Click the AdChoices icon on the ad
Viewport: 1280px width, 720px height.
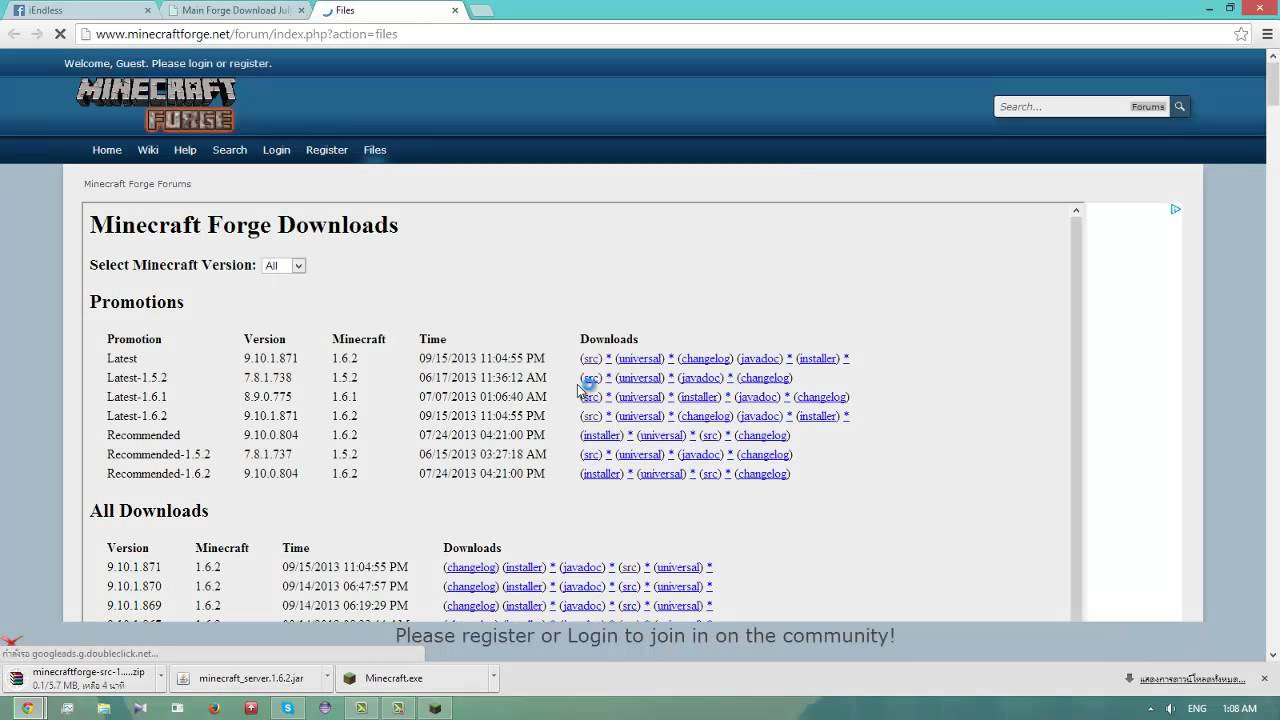(x=1175, y=209)
